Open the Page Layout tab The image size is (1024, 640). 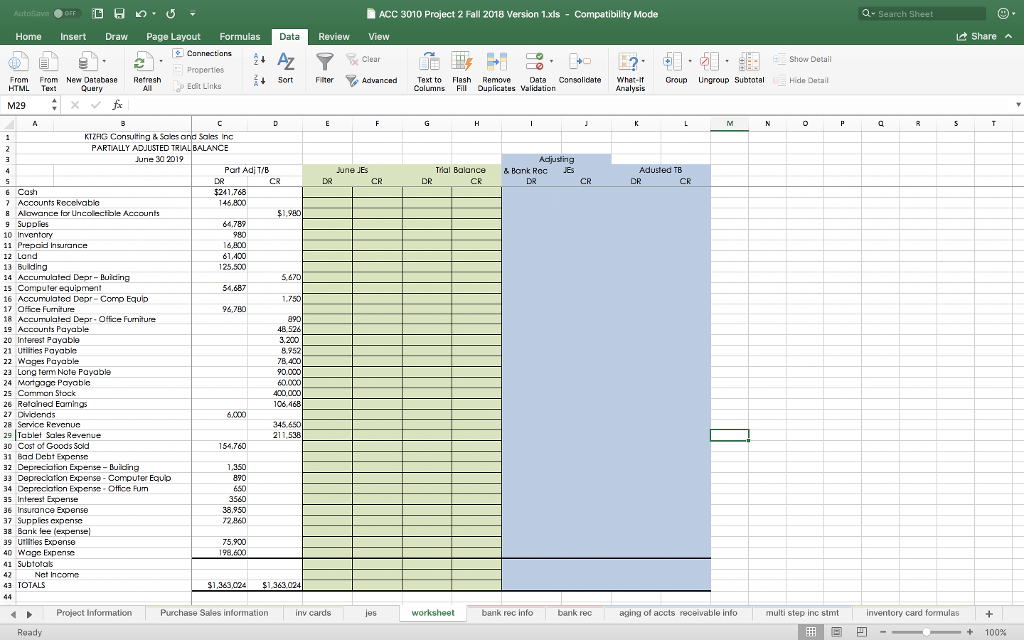(x=173, y=37)
